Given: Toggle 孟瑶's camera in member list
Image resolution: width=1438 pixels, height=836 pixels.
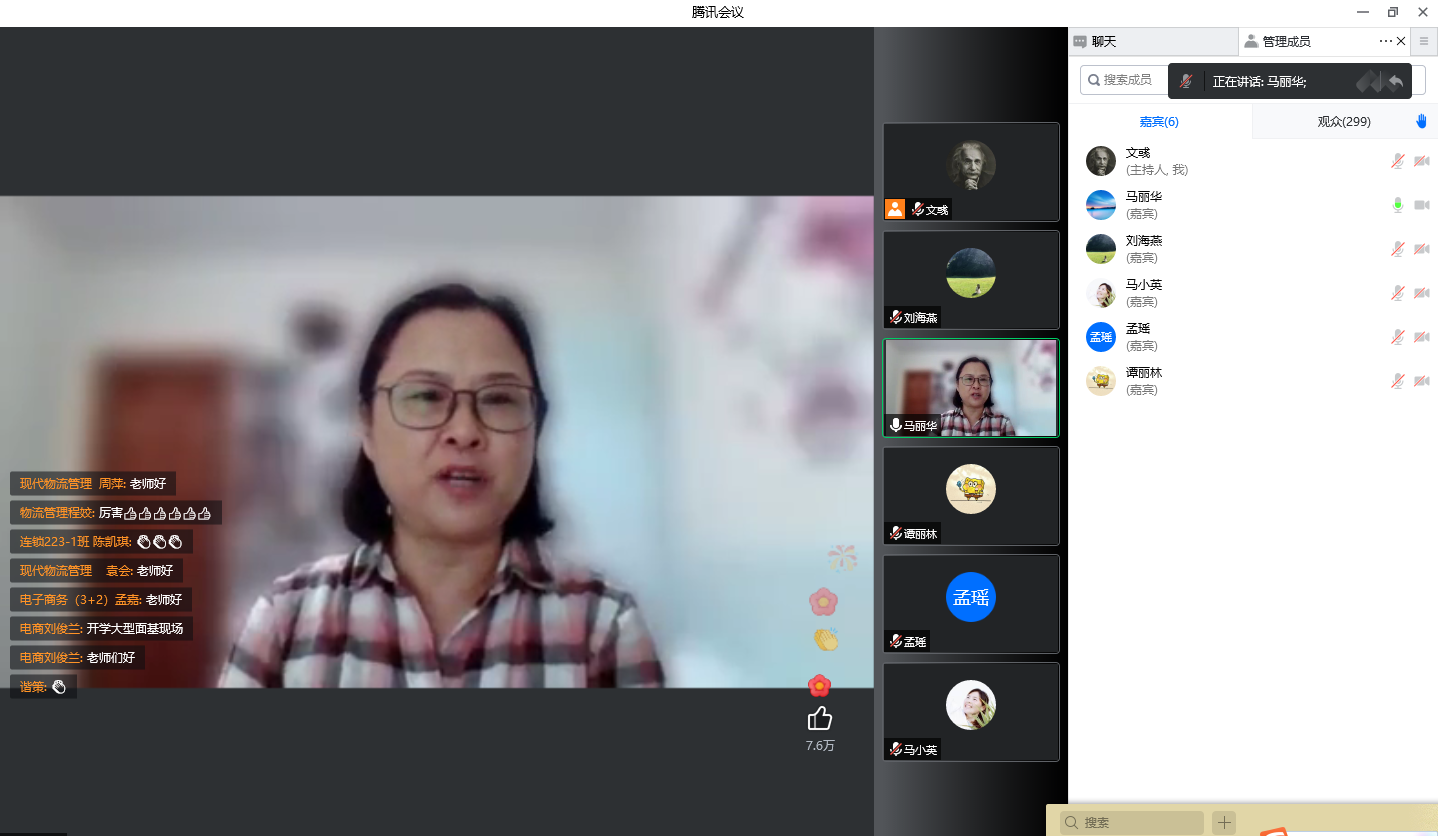Looking at the screenshot, I should (1421, 337).
